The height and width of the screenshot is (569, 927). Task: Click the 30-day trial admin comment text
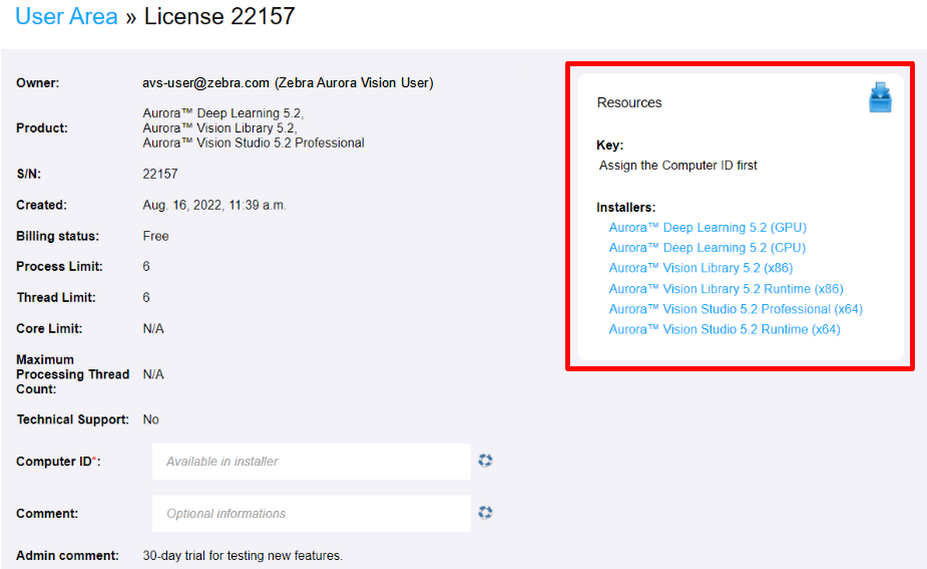click(x=242, y=555)
